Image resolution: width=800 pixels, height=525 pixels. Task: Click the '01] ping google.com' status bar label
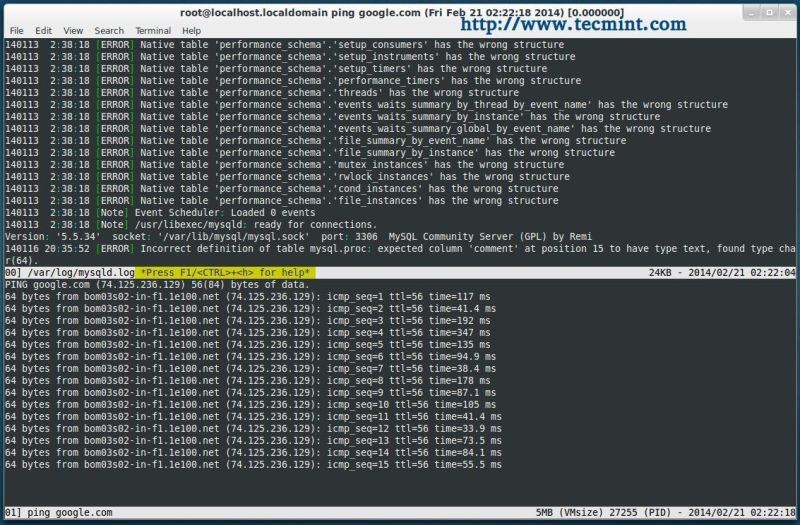click(59, 512)
